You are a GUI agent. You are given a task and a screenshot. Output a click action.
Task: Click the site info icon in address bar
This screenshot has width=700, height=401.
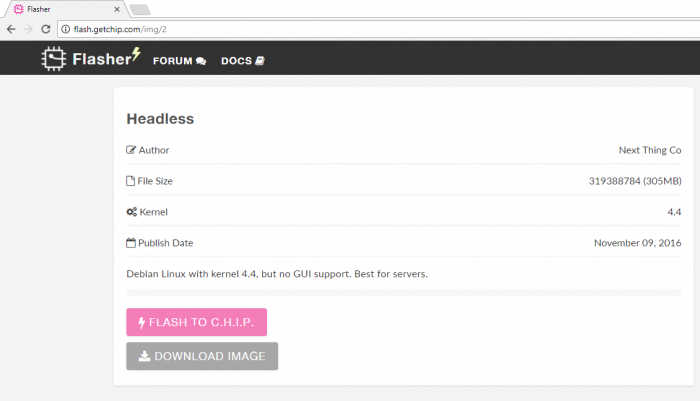(66, 29)
